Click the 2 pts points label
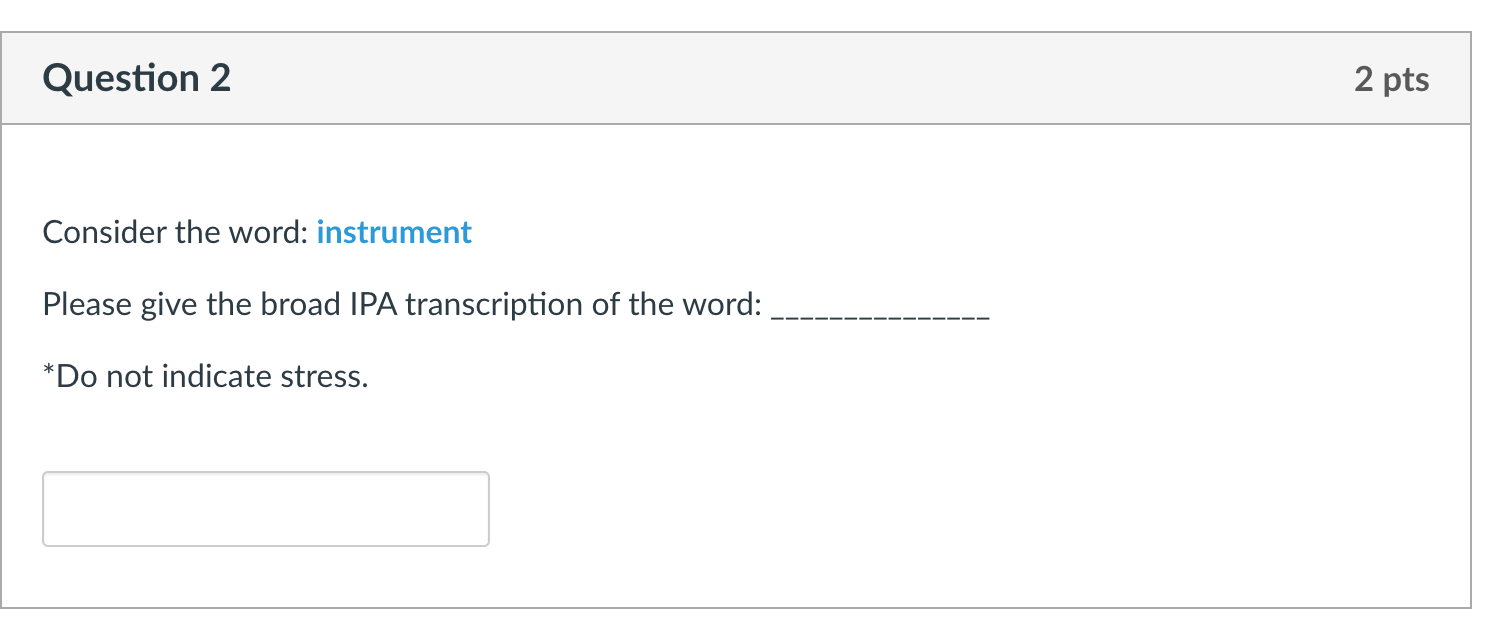The height and width of the screenshot is (624, 1512). [1392, 79]
